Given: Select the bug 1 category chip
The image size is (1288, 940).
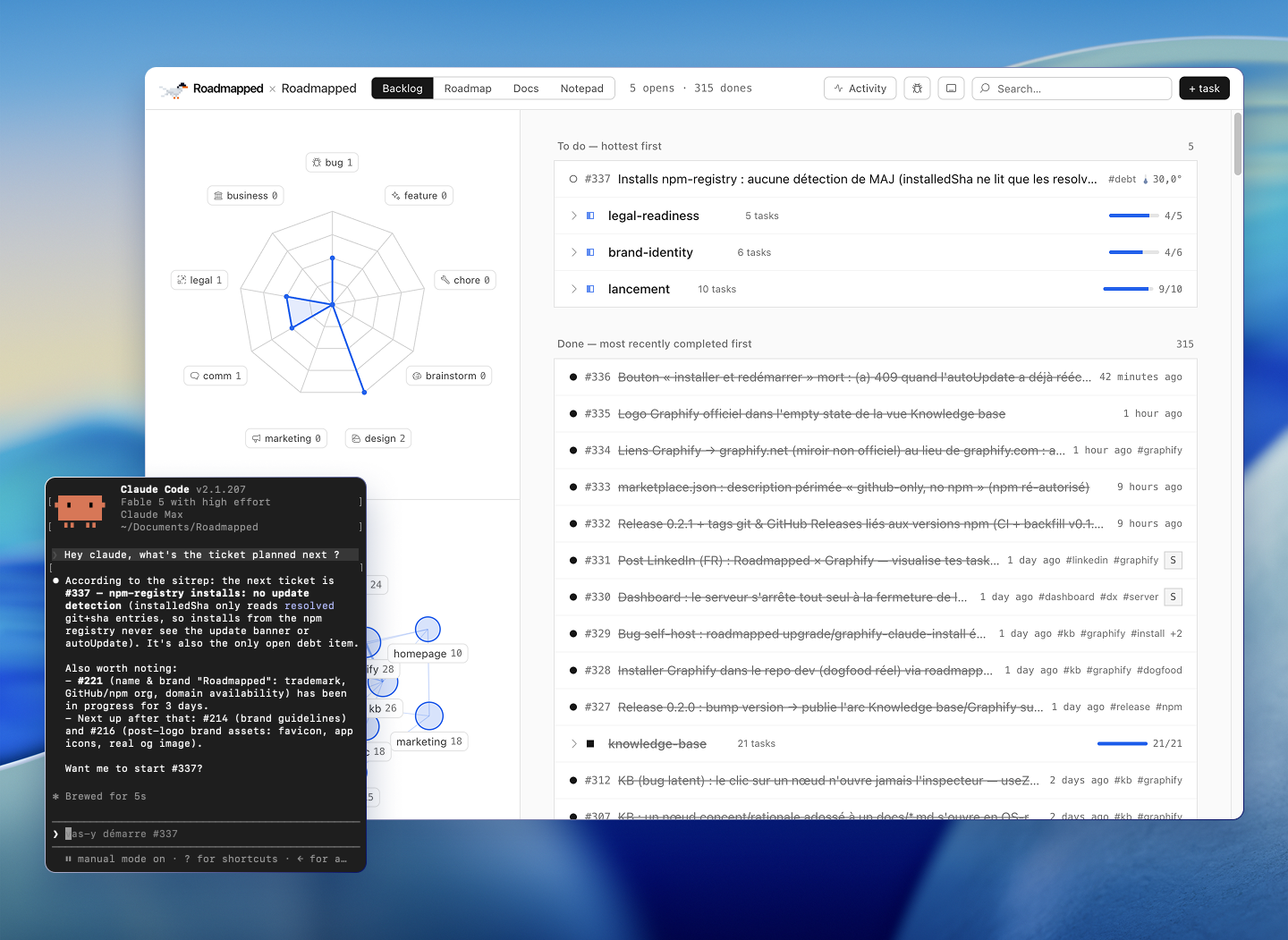Looking at the screenshot, I should [x=332, y=162].
